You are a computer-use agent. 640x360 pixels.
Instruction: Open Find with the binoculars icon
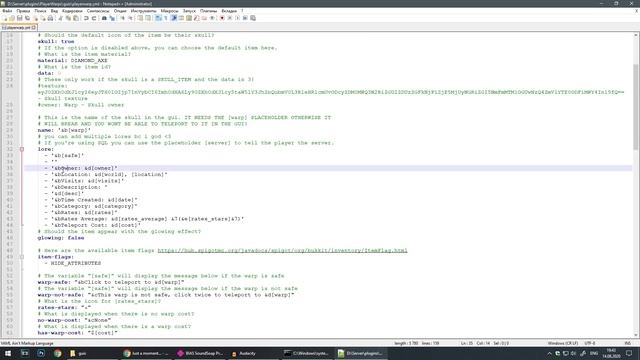(x=104, y=18)
